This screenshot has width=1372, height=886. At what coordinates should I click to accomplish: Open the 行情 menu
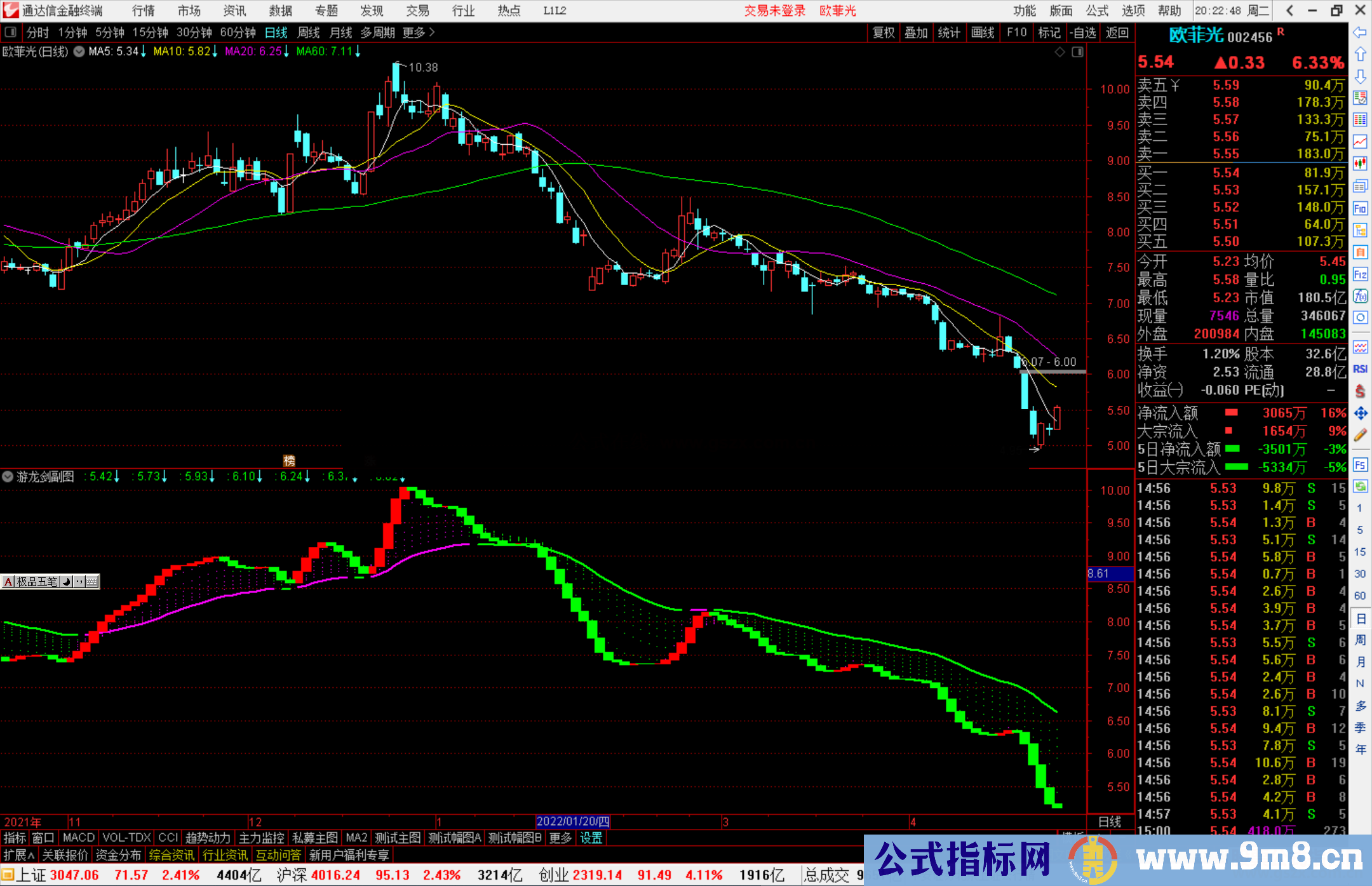[x=143, y=11]
